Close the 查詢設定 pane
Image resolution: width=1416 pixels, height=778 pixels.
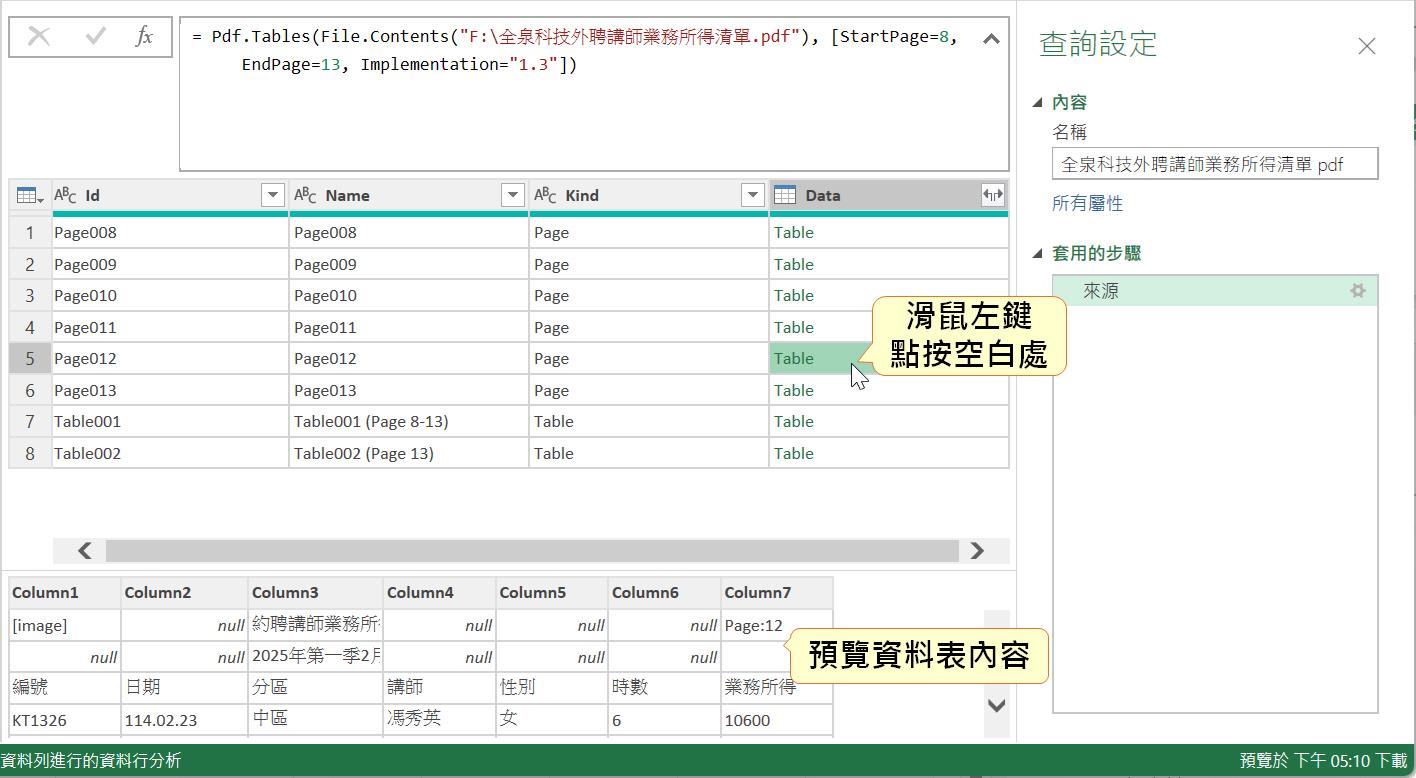[x=1366, y=46]
